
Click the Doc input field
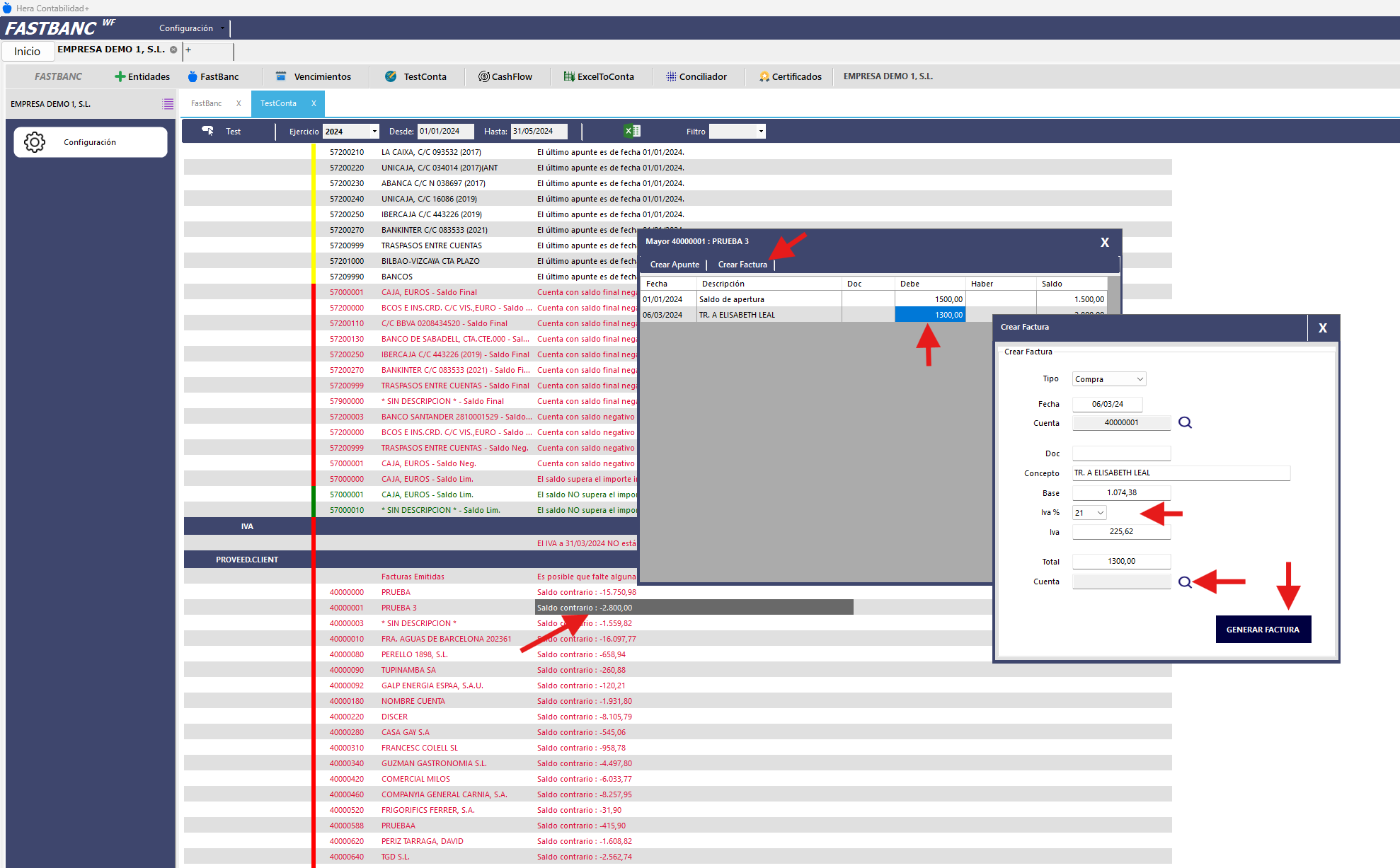coord(1121,453)
